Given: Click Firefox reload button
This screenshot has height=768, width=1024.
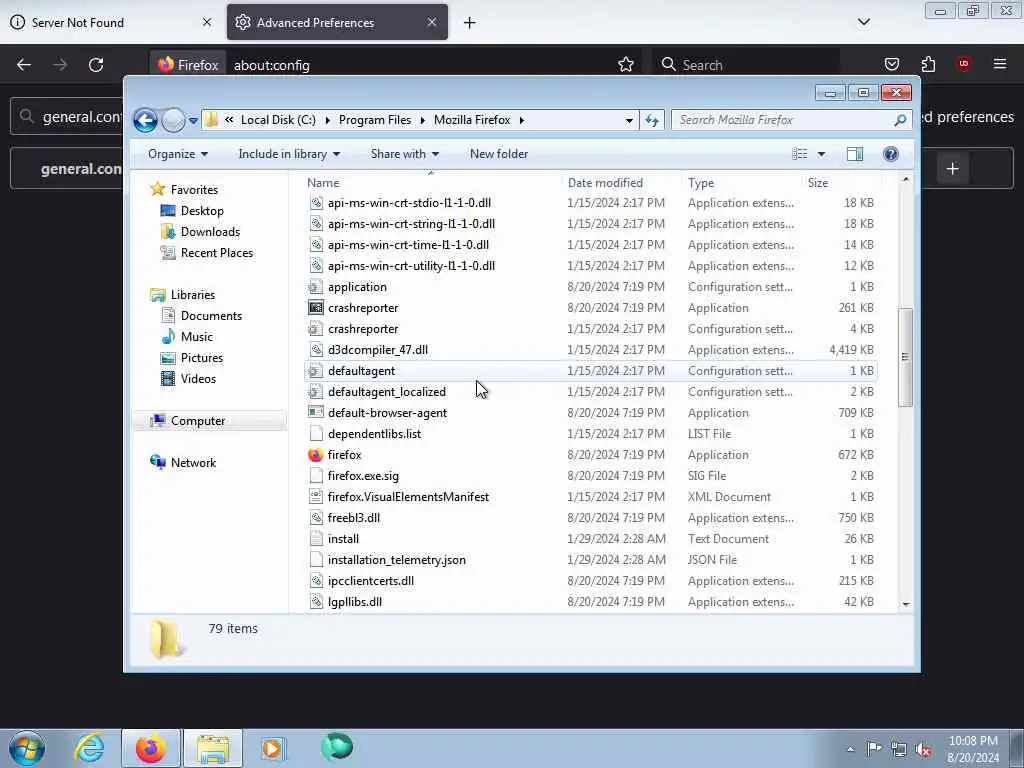Looking at the screenshot, I should [96, 65].
